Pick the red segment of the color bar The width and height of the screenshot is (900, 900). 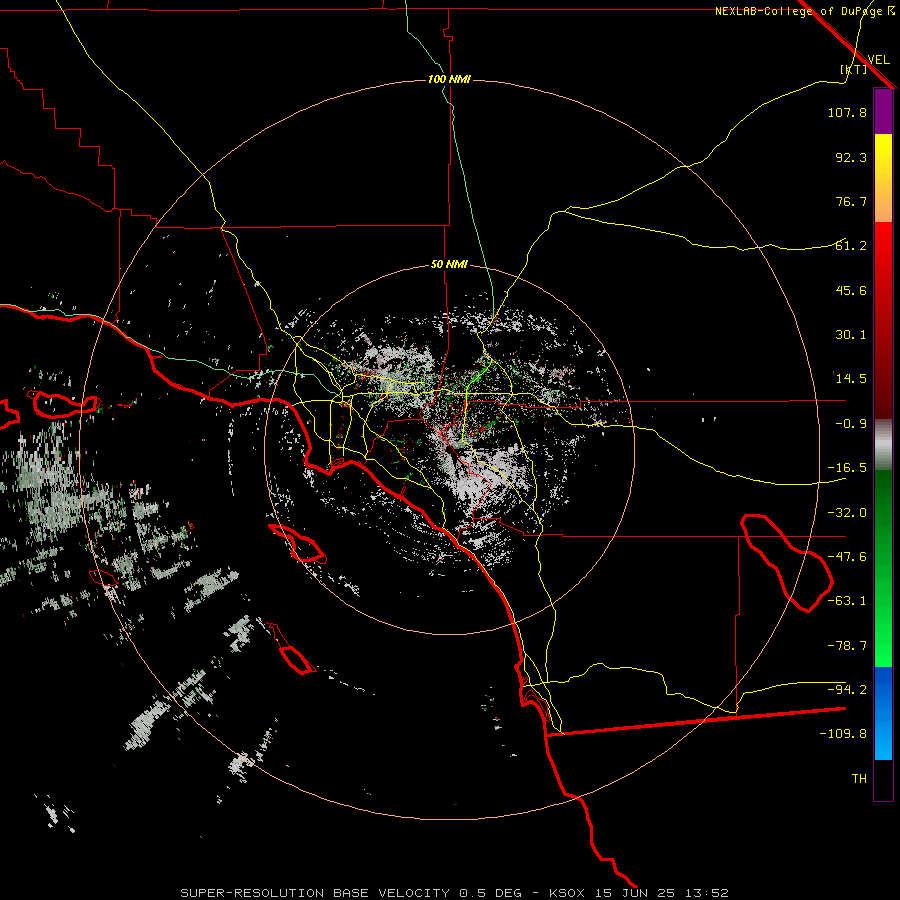(x=883, y=320)
